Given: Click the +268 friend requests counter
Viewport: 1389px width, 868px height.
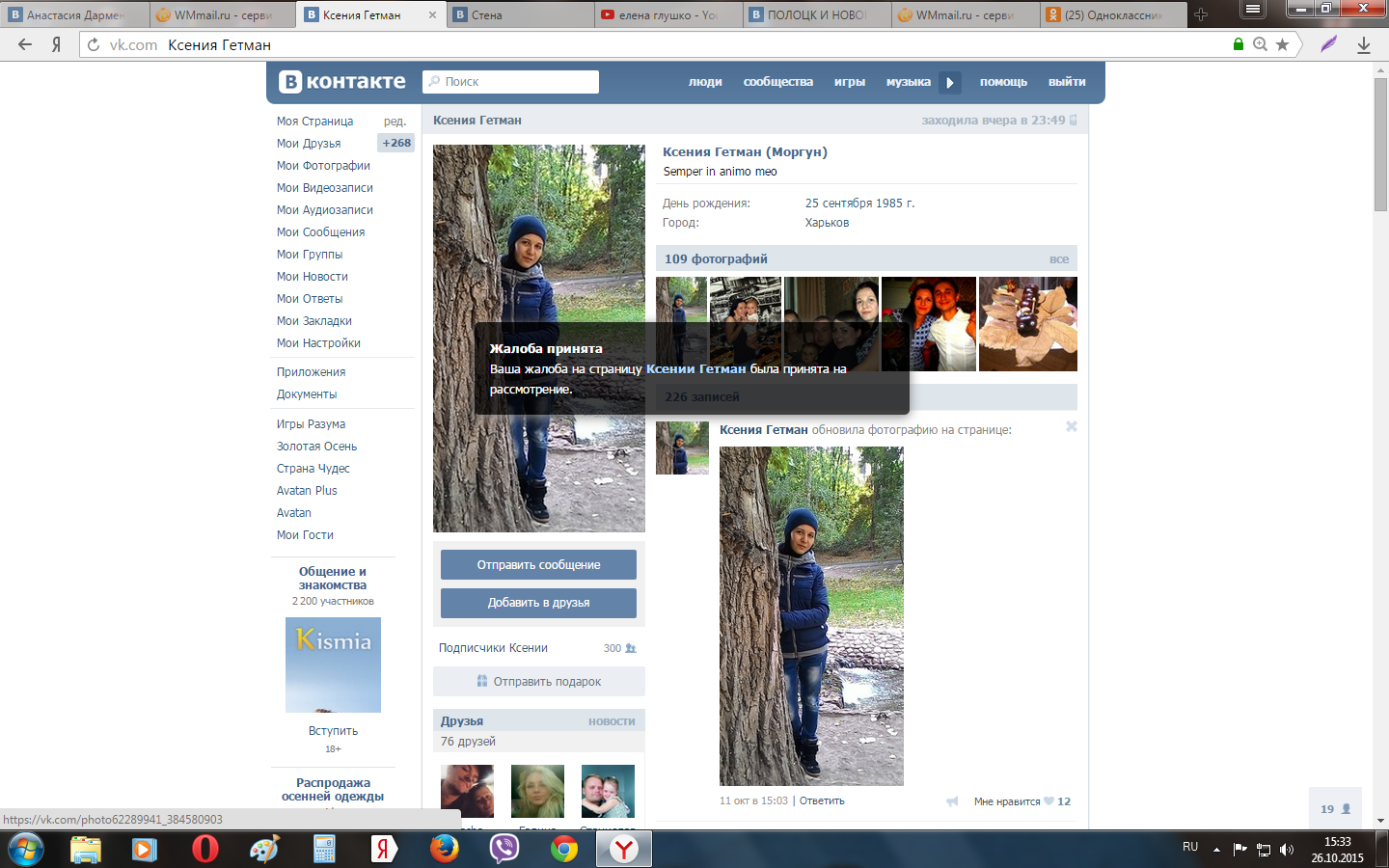Looking at the screenshot, I should [x=395, y=143].
